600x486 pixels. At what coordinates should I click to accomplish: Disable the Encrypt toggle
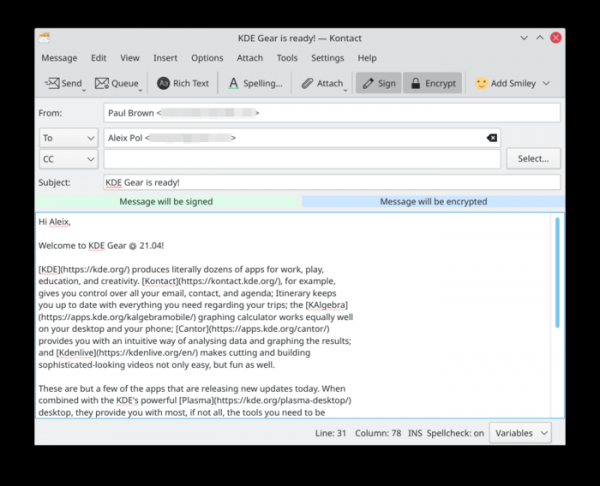[x=431, y=83]
